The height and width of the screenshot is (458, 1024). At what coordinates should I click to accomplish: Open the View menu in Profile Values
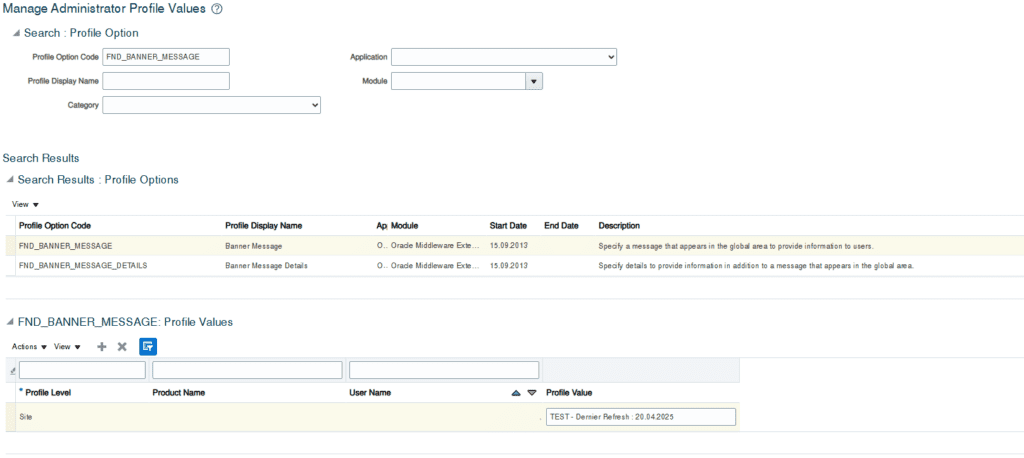tap(67, 347)
